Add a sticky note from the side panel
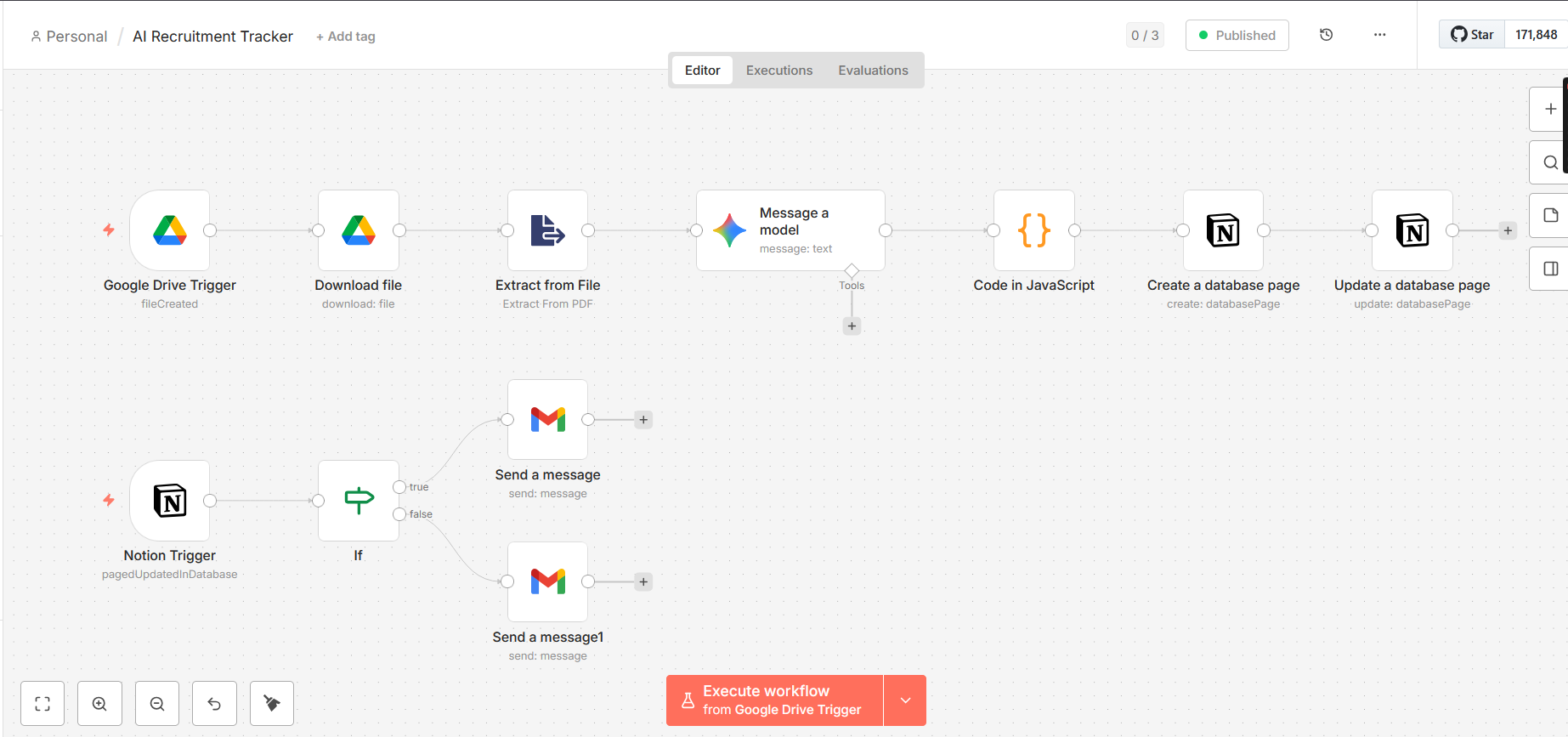 click(1550, 215)
